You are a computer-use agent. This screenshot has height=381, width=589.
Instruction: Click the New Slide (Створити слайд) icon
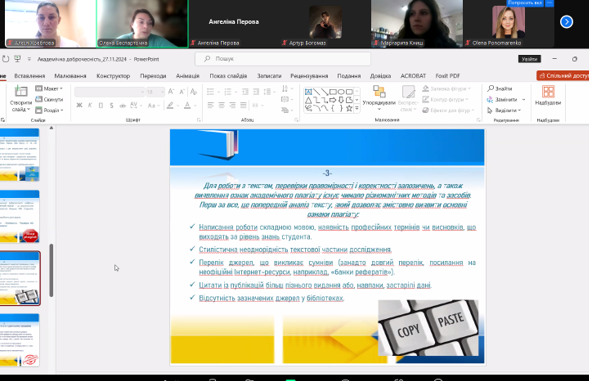pyautogui.click(x=21, y=91)
